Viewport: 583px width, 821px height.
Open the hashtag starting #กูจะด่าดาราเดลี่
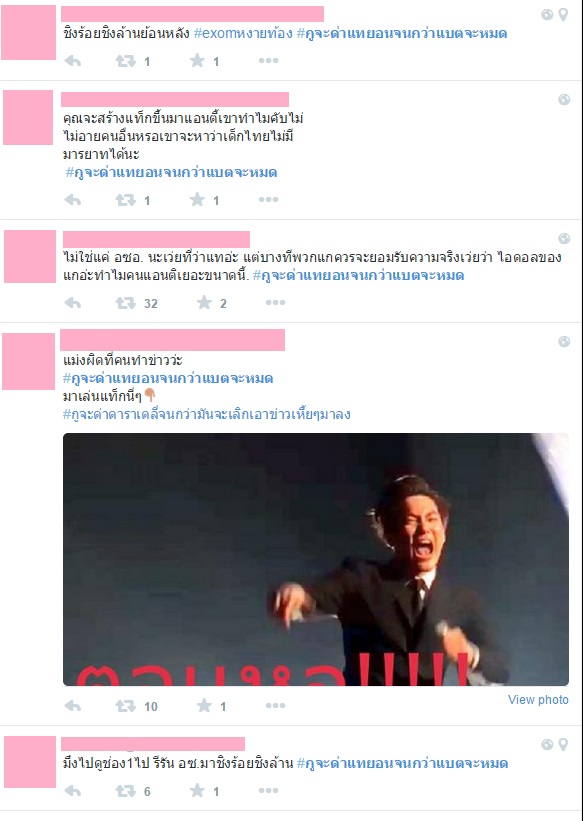[x=206, y=415]
